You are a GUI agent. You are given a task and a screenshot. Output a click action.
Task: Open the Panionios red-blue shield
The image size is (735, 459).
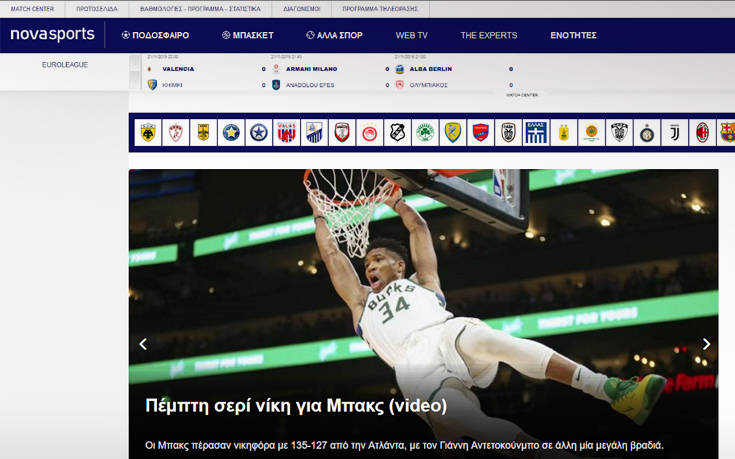coord(480,133)
